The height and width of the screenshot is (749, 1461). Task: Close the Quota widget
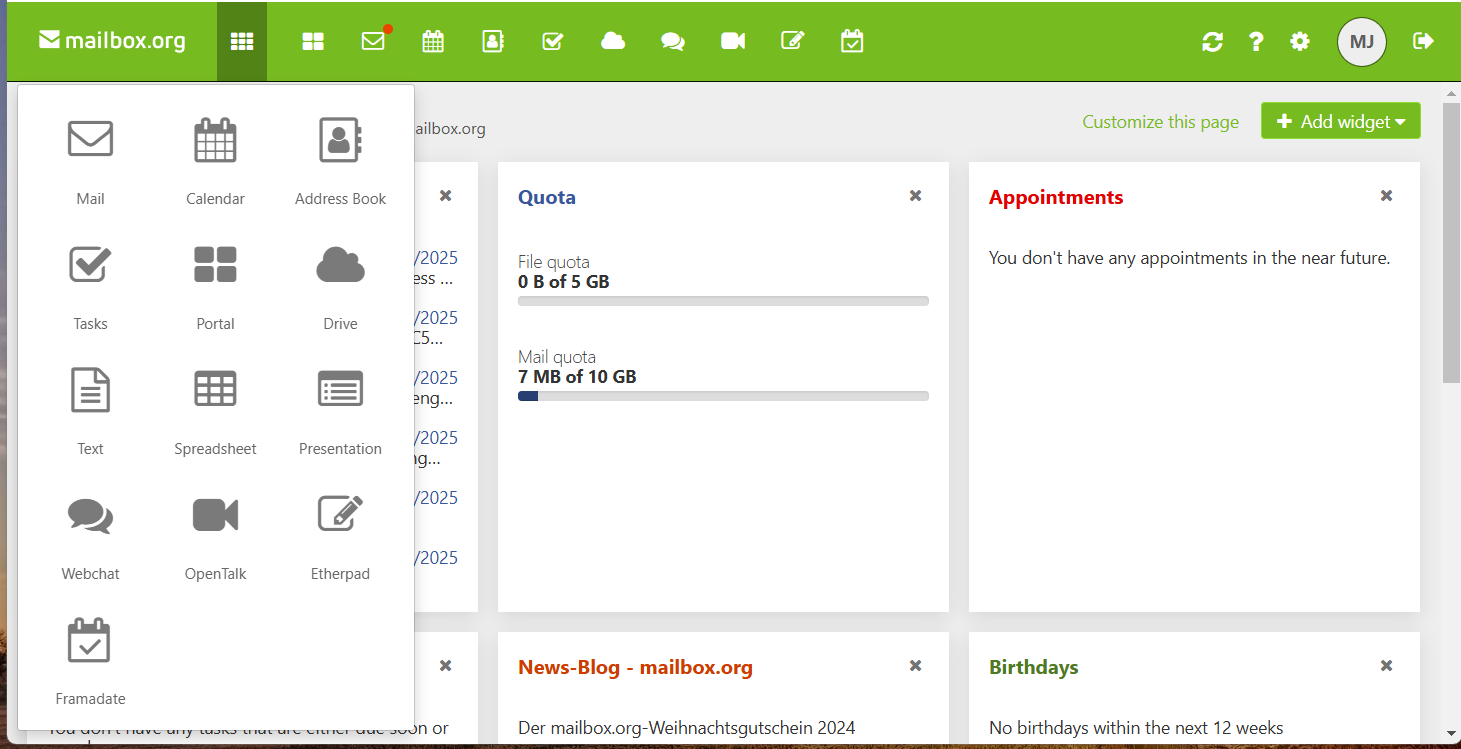[x=915, y=196]
